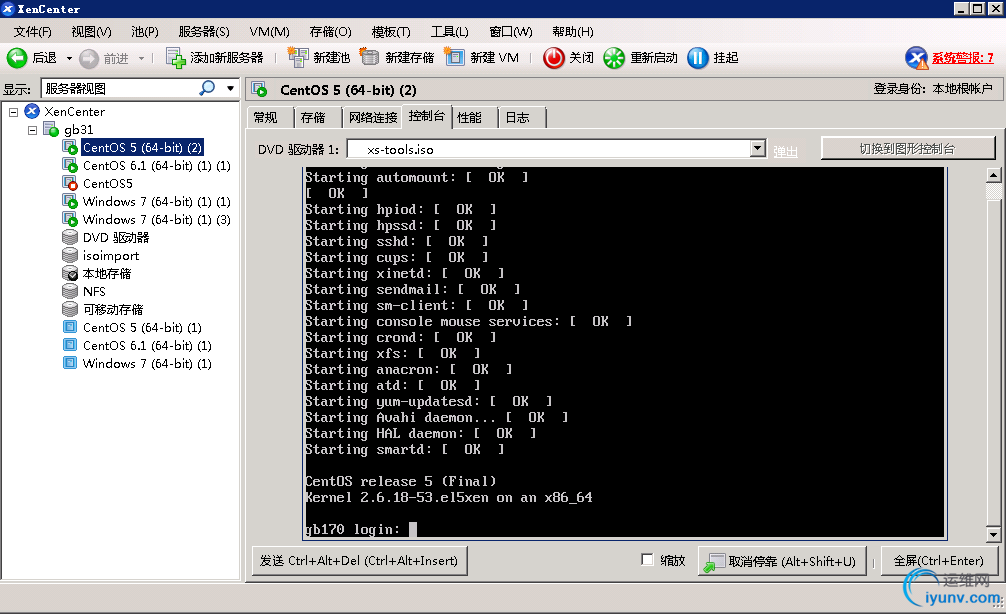Click the green Reboot (重新启动) icon
The width and height of the screenshot is (1006, 614).
click(614, 58)
